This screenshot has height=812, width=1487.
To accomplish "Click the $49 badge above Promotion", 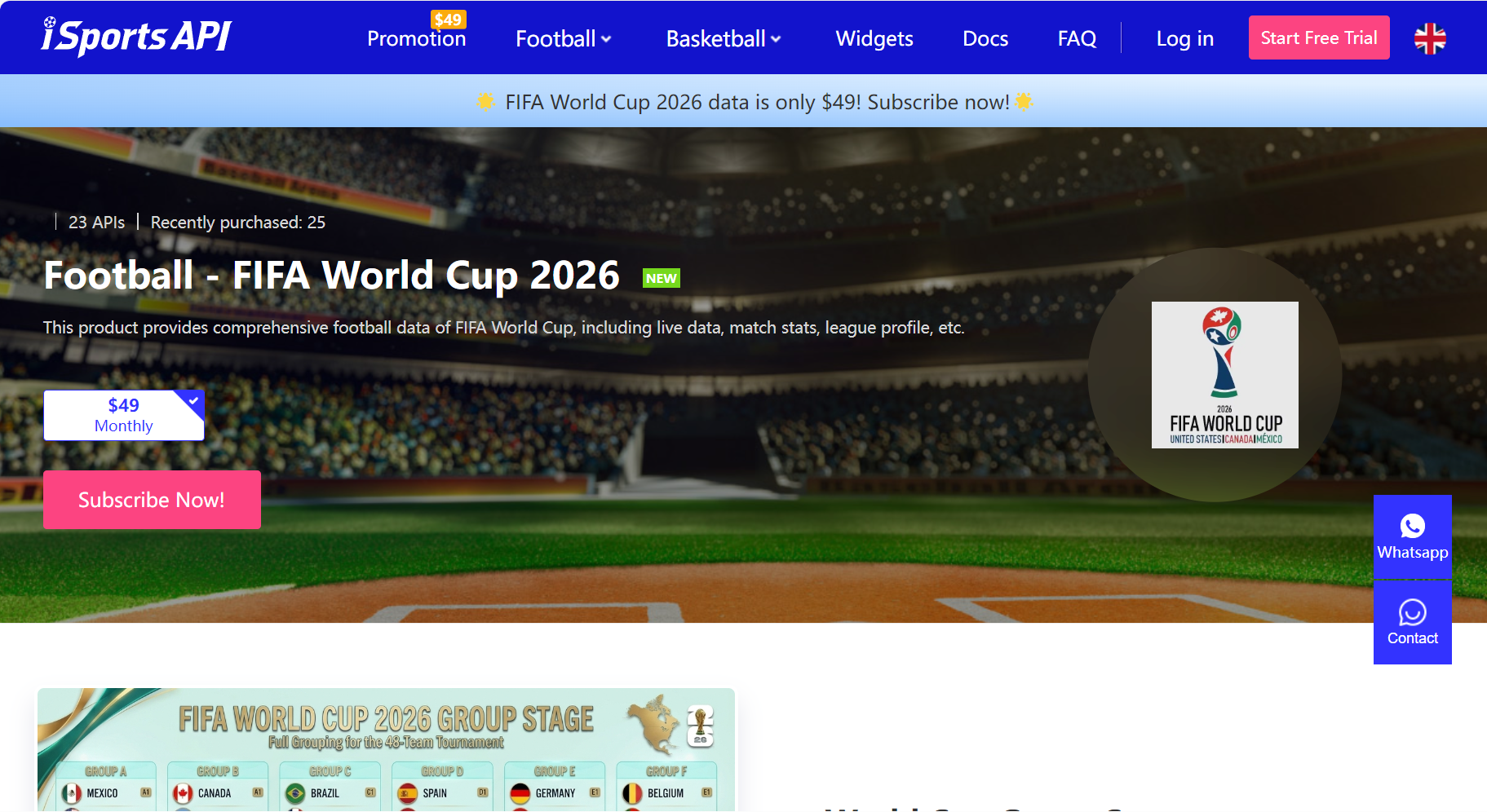I will coord(448,20).
